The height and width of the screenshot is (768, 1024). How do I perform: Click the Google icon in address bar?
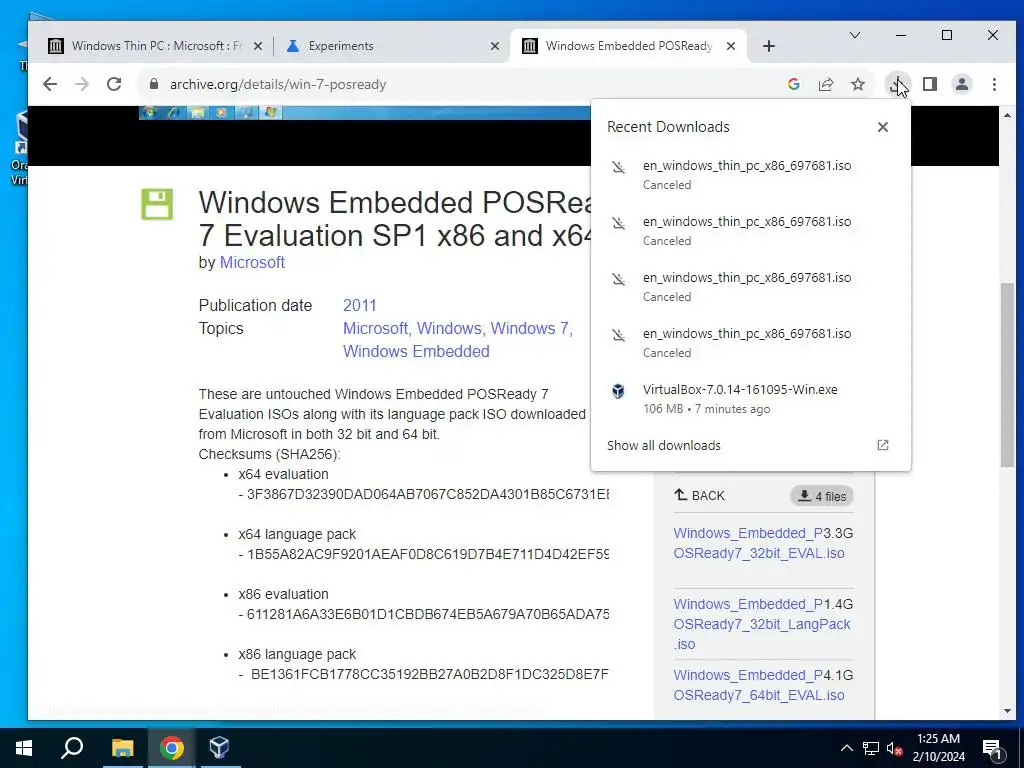(x=794, y=84)
